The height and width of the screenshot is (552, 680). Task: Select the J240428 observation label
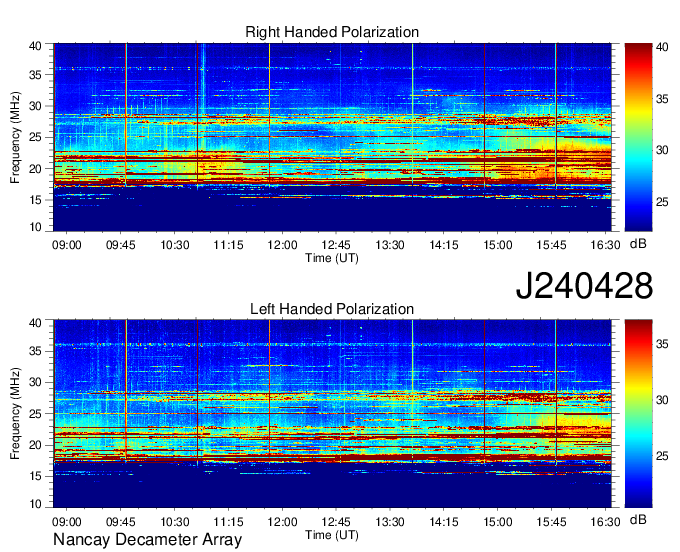pos(584,286)
